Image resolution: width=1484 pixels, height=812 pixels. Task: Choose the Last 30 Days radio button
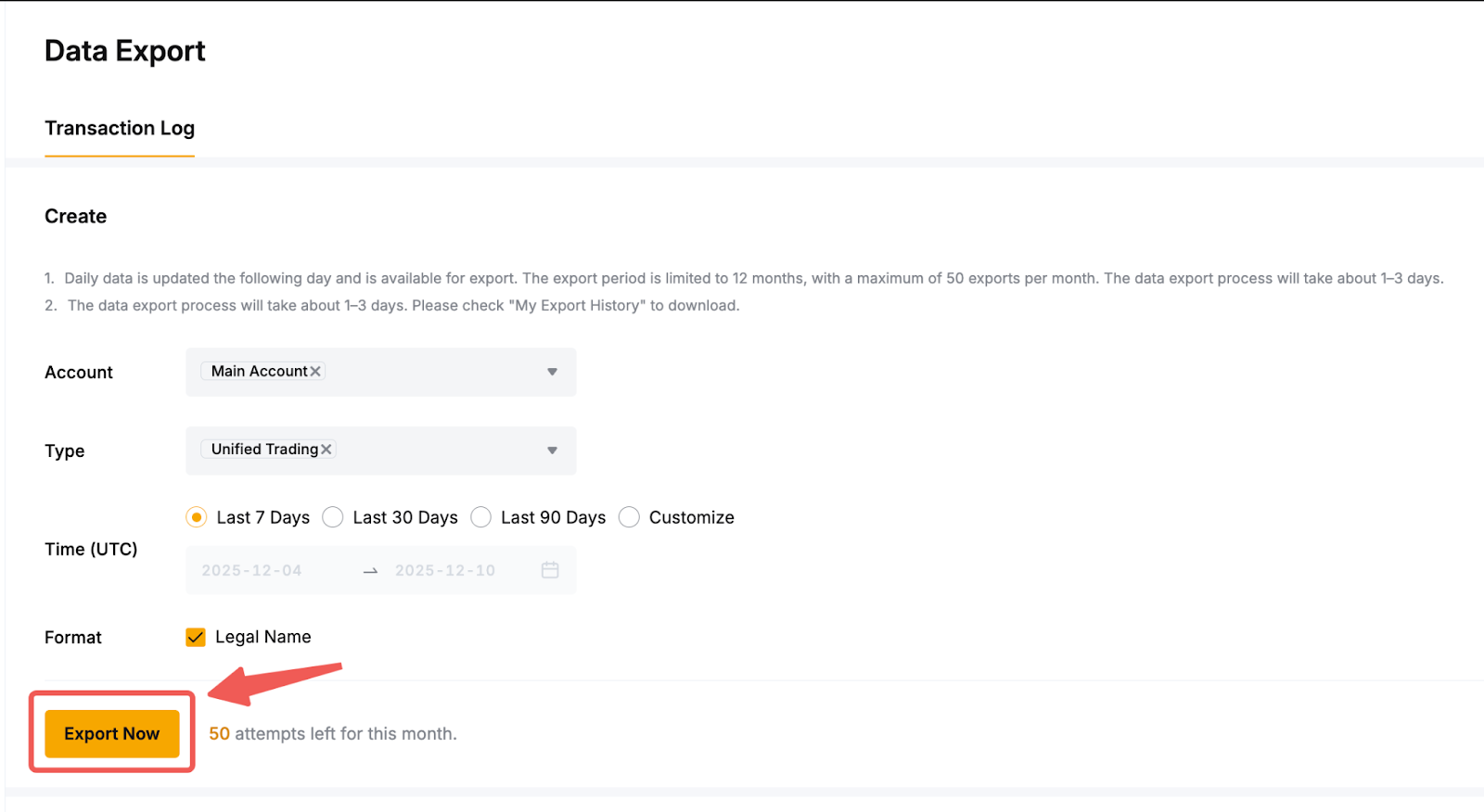point(333,517)
